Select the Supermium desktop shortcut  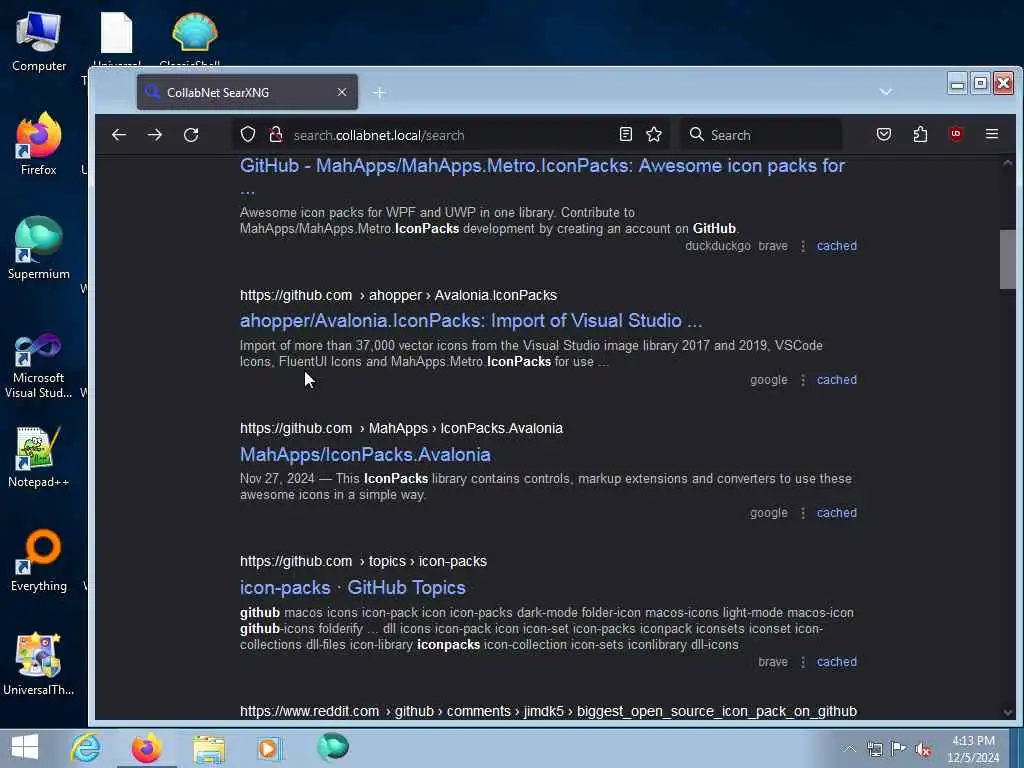pos(39,248)
